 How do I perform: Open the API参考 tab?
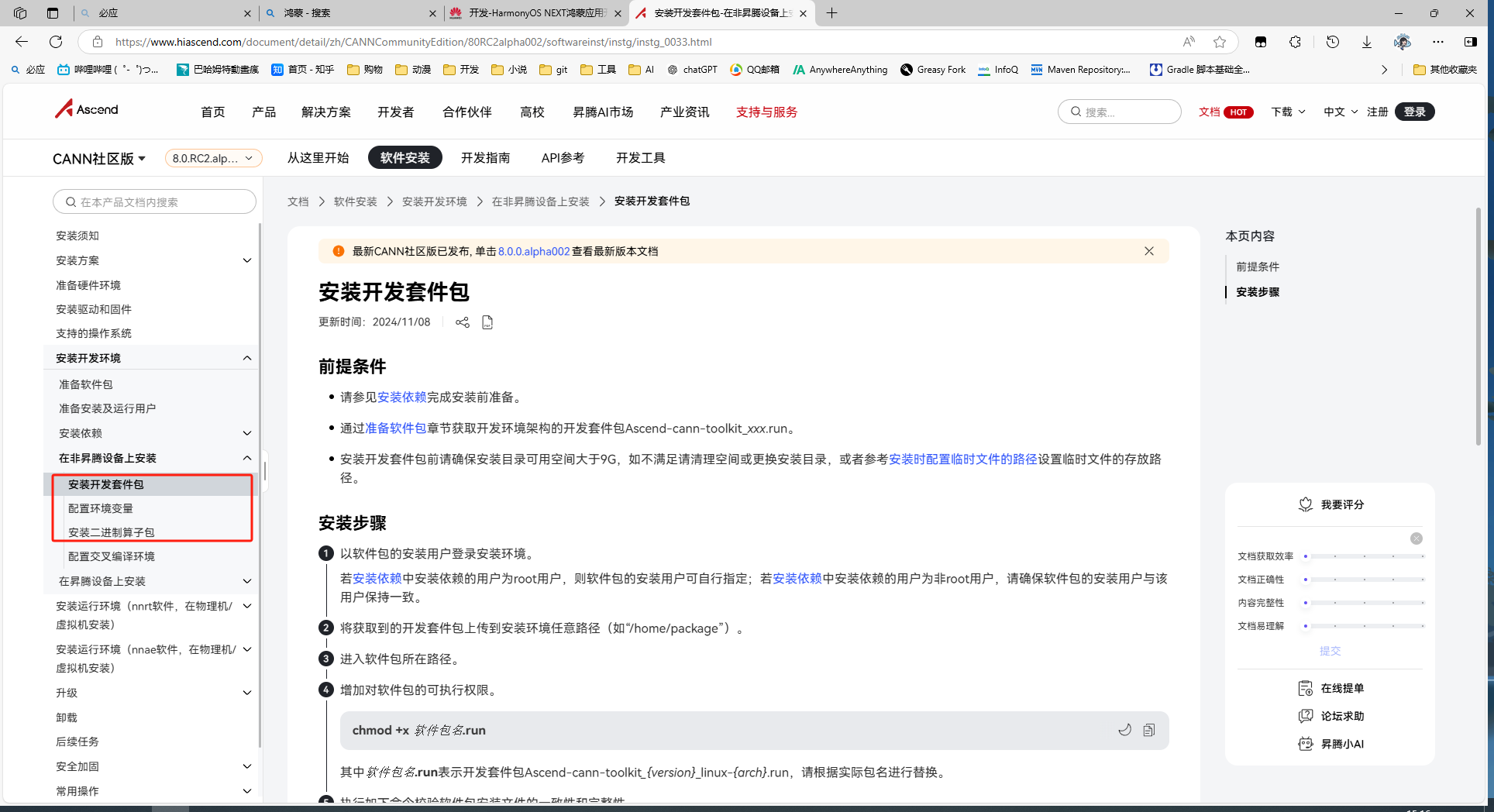tap(563, 158)
